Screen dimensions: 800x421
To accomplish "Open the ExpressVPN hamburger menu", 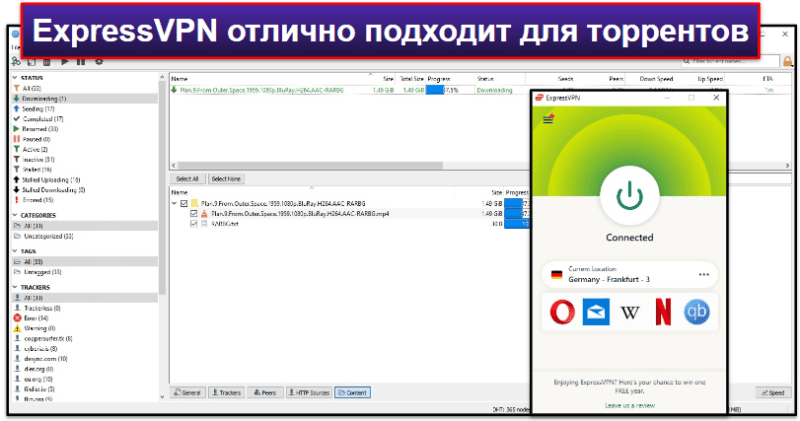I will [548, 119].
